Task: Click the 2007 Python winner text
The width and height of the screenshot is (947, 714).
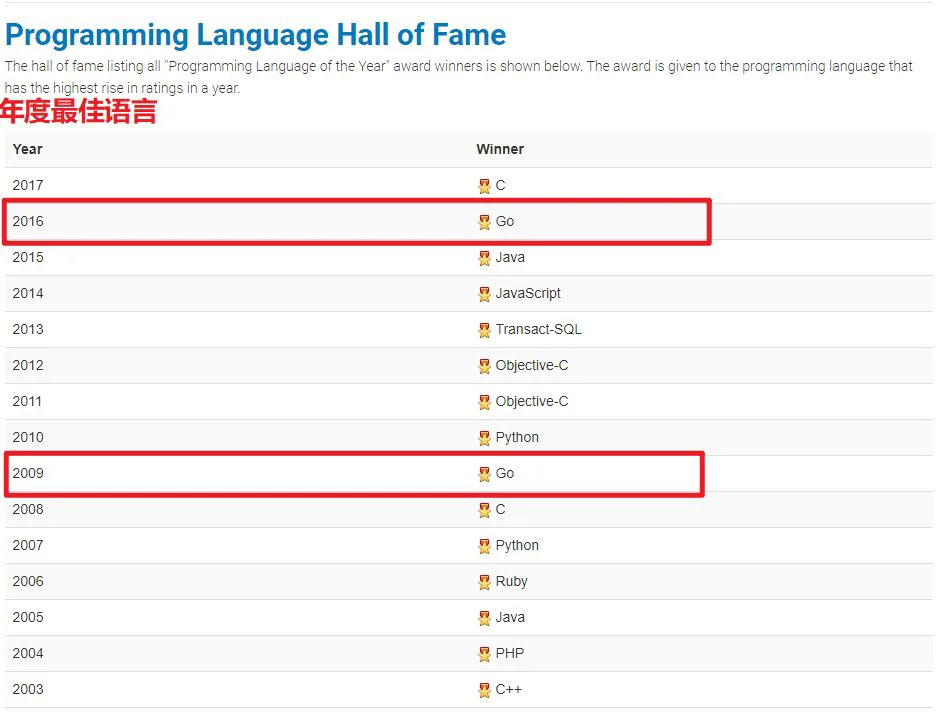Action: (517, 545)
